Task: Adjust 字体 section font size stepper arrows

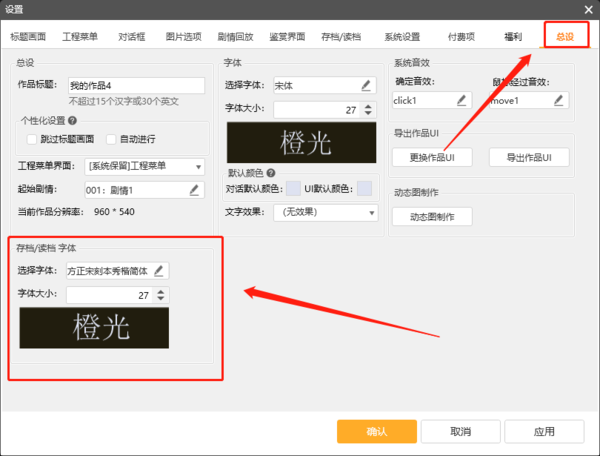Action: click(369, 109)
